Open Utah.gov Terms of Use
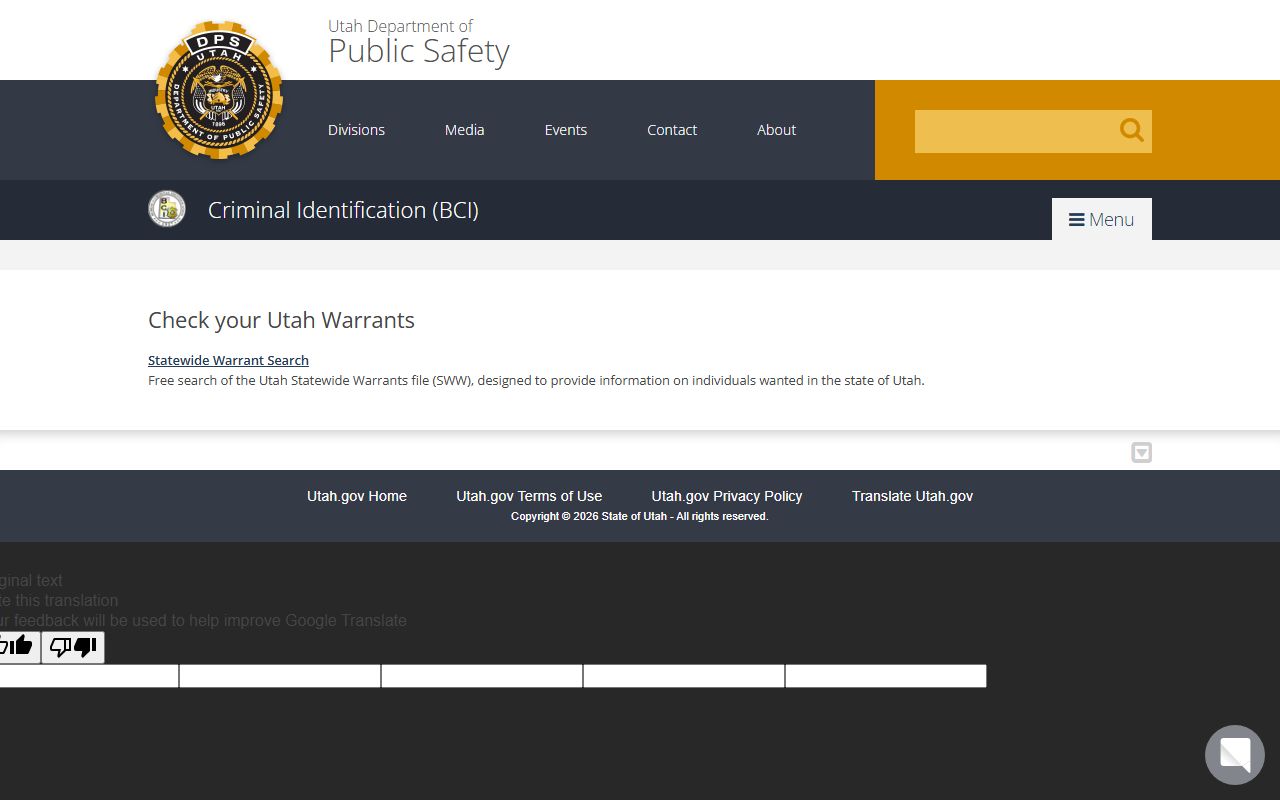Image resolution: width=1280 pixels, height=800 pixels. tap(529, 496)
